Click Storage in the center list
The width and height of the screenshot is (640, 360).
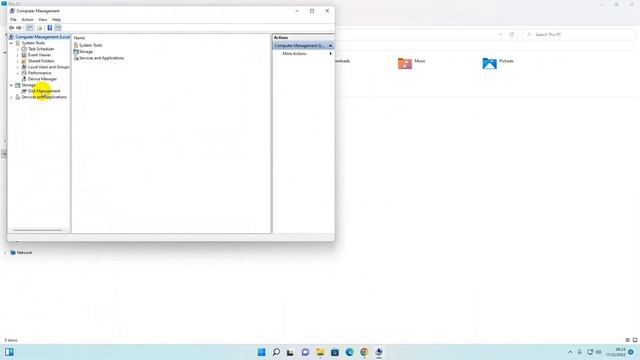86,52
